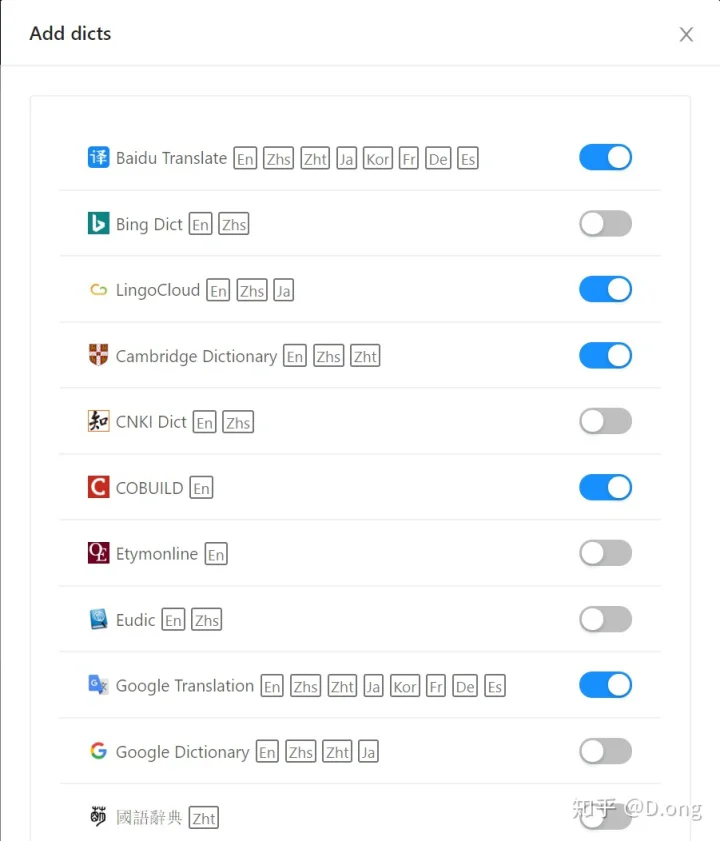Close the Add dicts dialog
This screenshot has height=841, width=720.
tap(686, 34)
